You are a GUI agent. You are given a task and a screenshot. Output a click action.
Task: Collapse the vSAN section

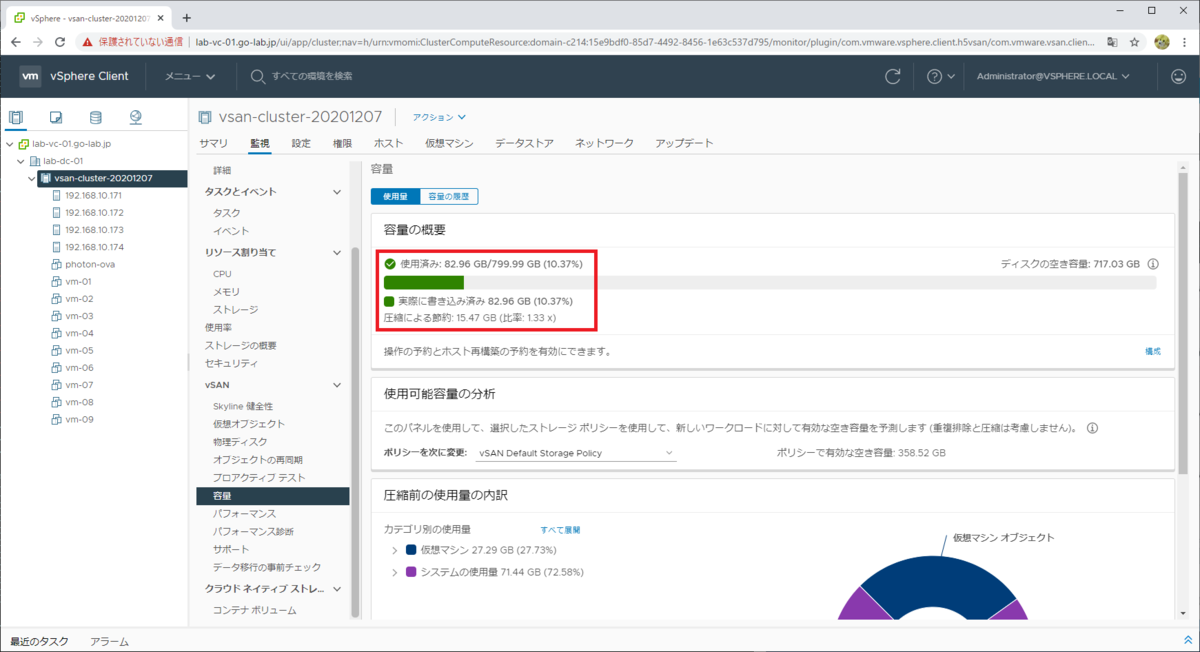point(336,384)
